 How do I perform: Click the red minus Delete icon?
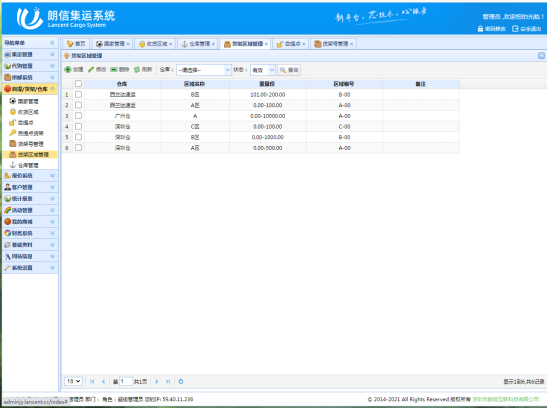click(114, 70)
